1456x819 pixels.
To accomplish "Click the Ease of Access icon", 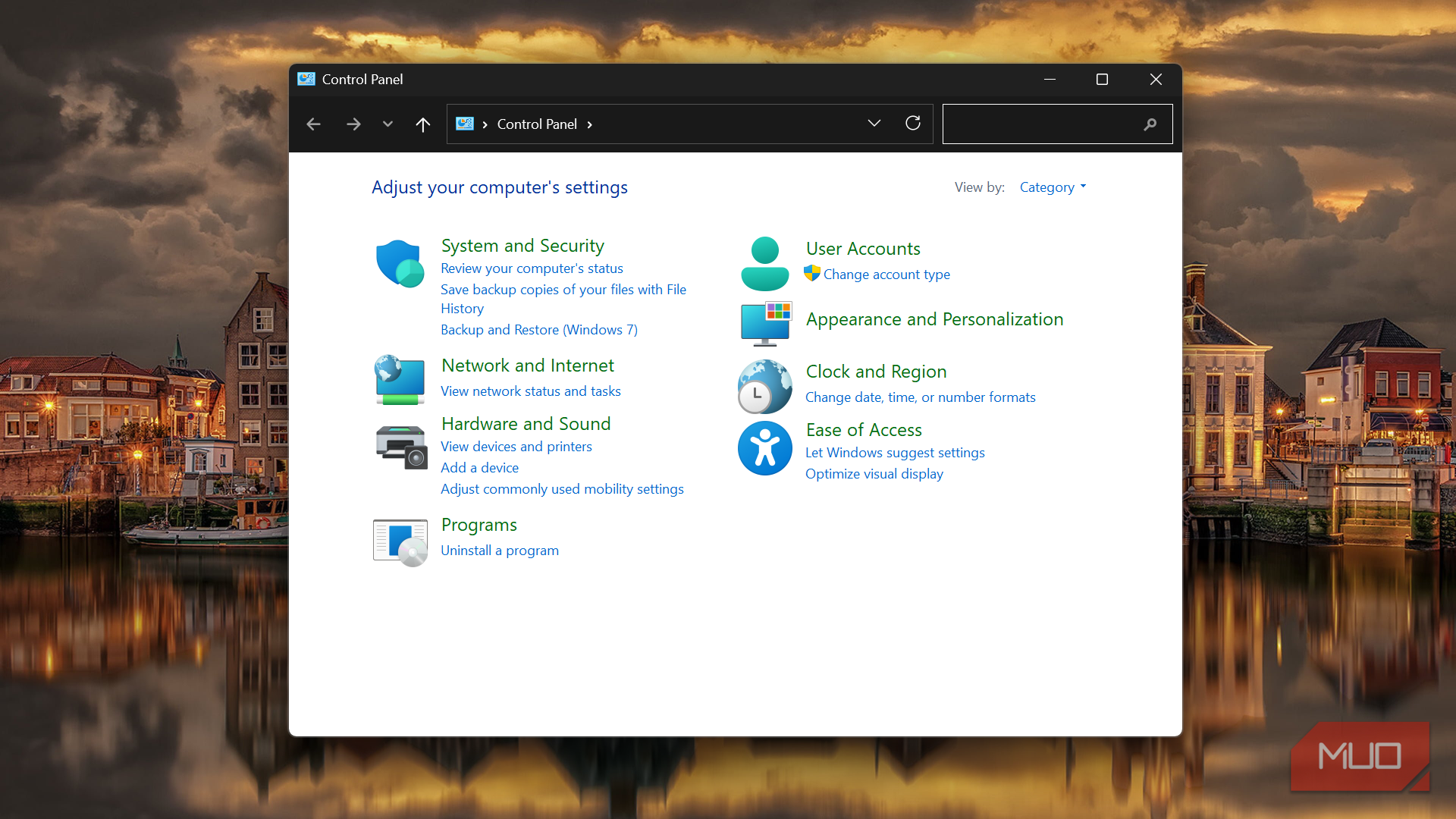I will (x=764, y=448).
